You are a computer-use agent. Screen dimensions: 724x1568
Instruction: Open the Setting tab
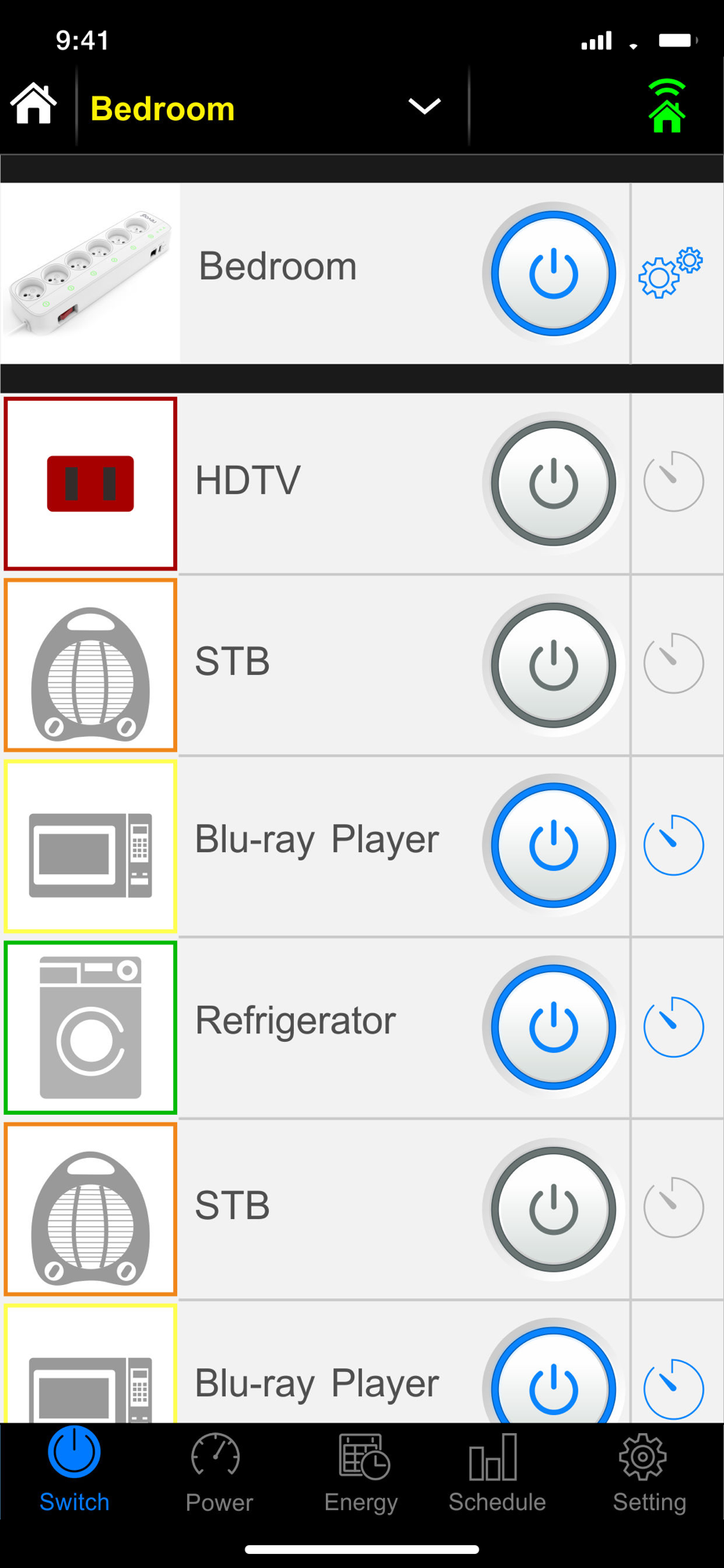(x=649, y=1473)
